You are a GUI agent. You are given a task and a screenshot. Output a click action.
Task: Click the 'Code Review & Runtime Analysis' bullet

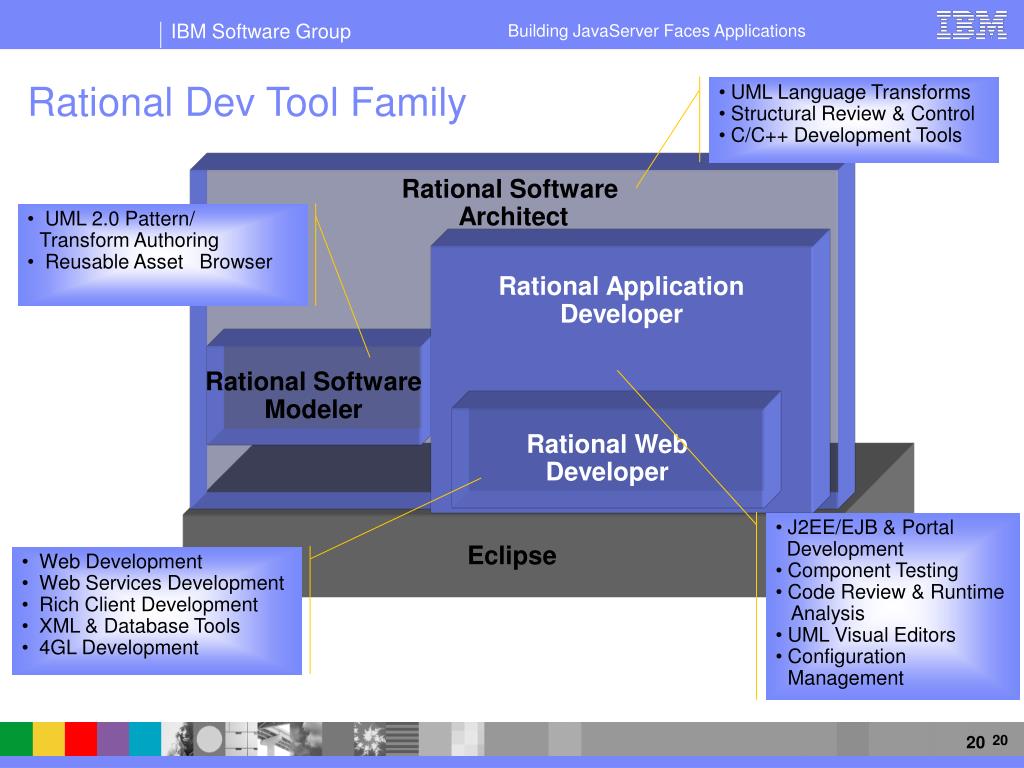coord(889,603)
